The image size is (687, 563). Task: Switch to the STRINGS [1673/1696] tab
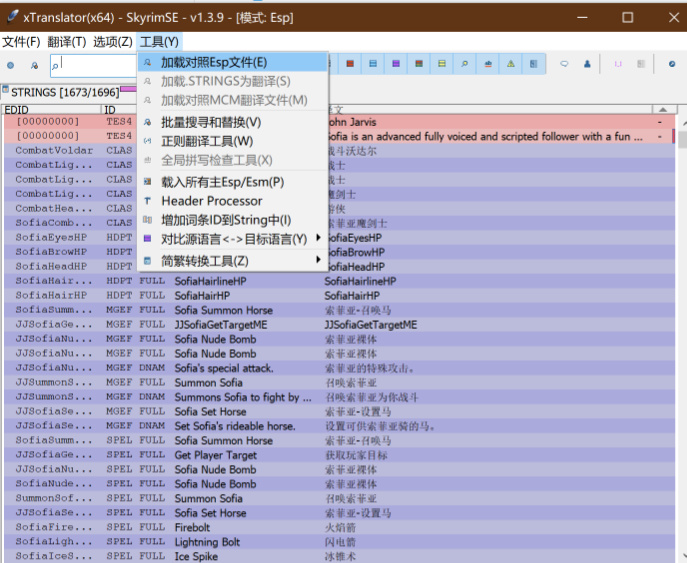click(65, 92)
